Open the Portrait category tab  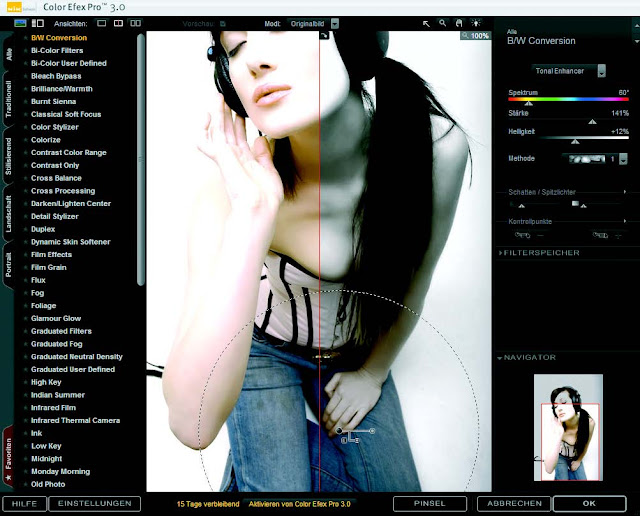click(x=9, y=264)
